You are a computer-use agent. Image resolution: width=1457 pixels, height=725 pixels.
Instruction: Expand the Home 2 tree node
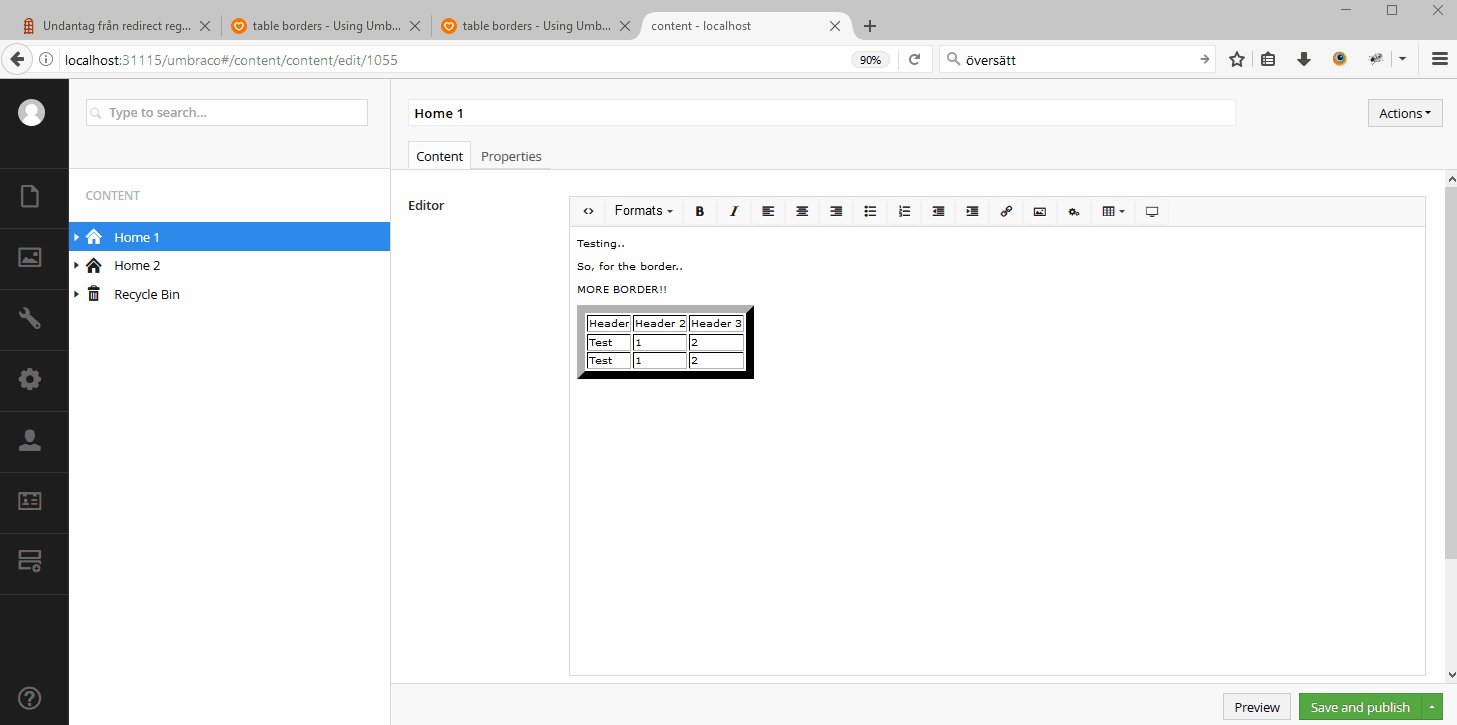pyautogui.click(x=76, y=266)
